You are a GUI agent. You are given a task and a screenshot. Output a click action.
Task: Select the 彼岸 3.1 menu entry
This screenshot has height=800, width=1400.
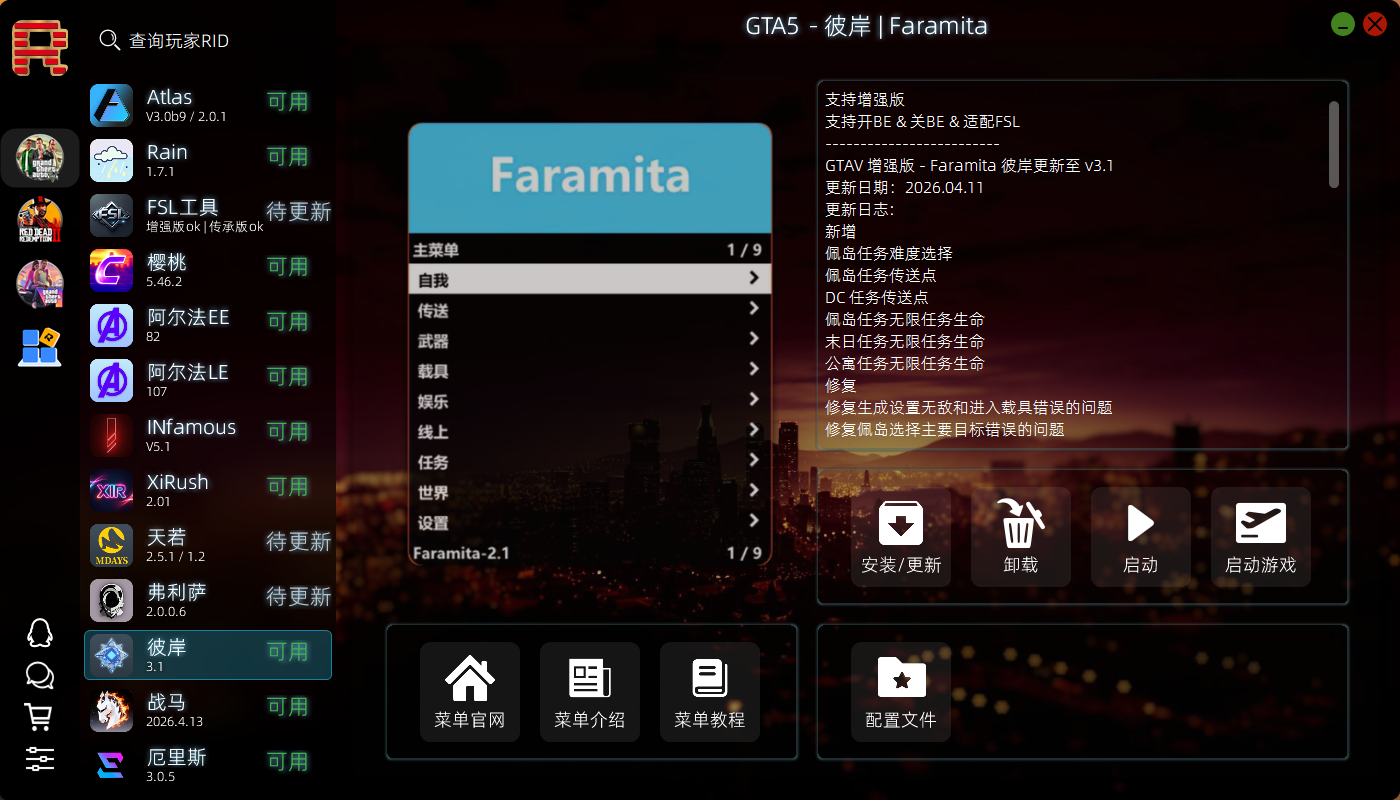pos(208,655)
